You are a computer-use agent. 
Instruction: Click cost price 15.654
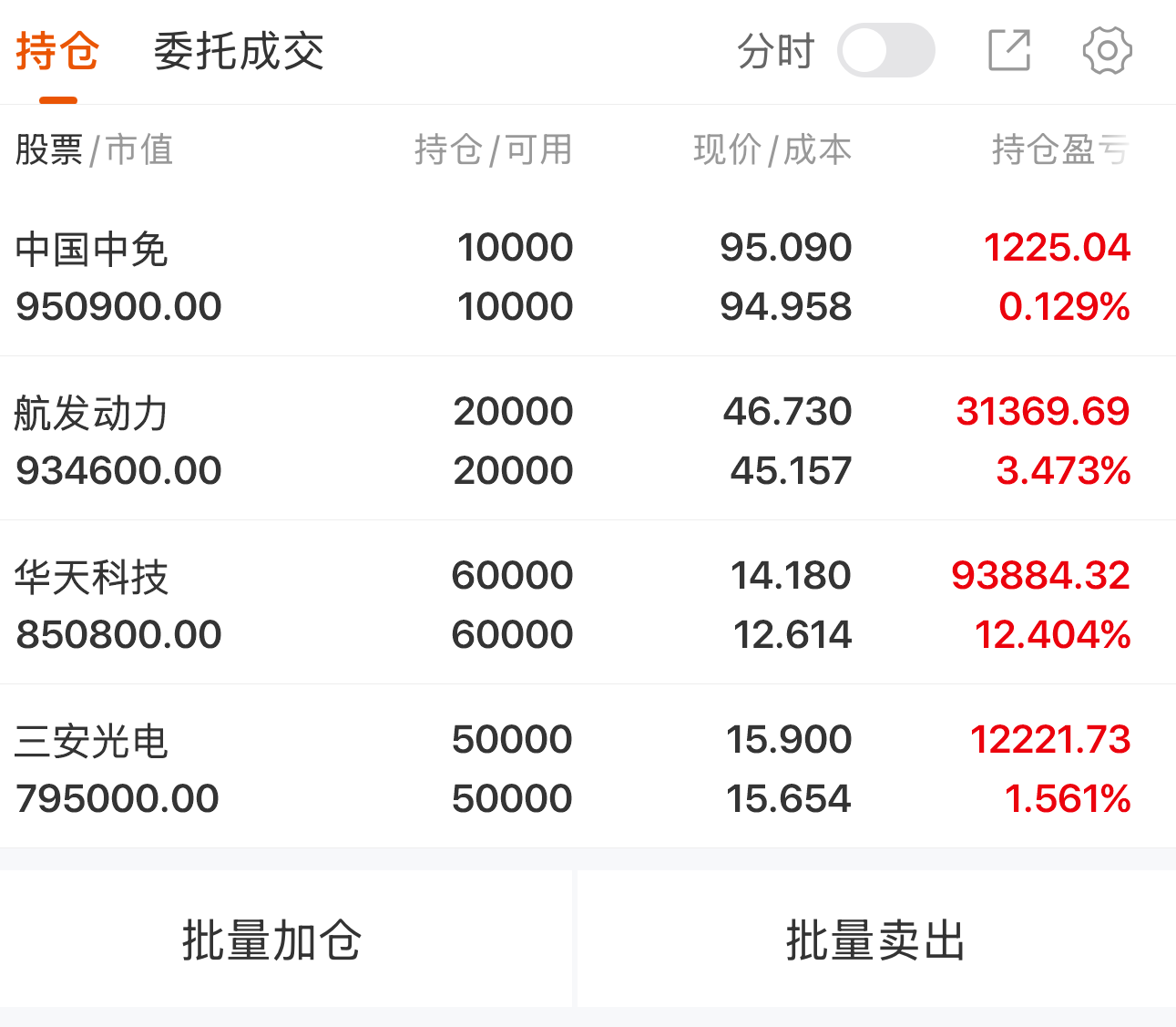click(x=789, y=798)
